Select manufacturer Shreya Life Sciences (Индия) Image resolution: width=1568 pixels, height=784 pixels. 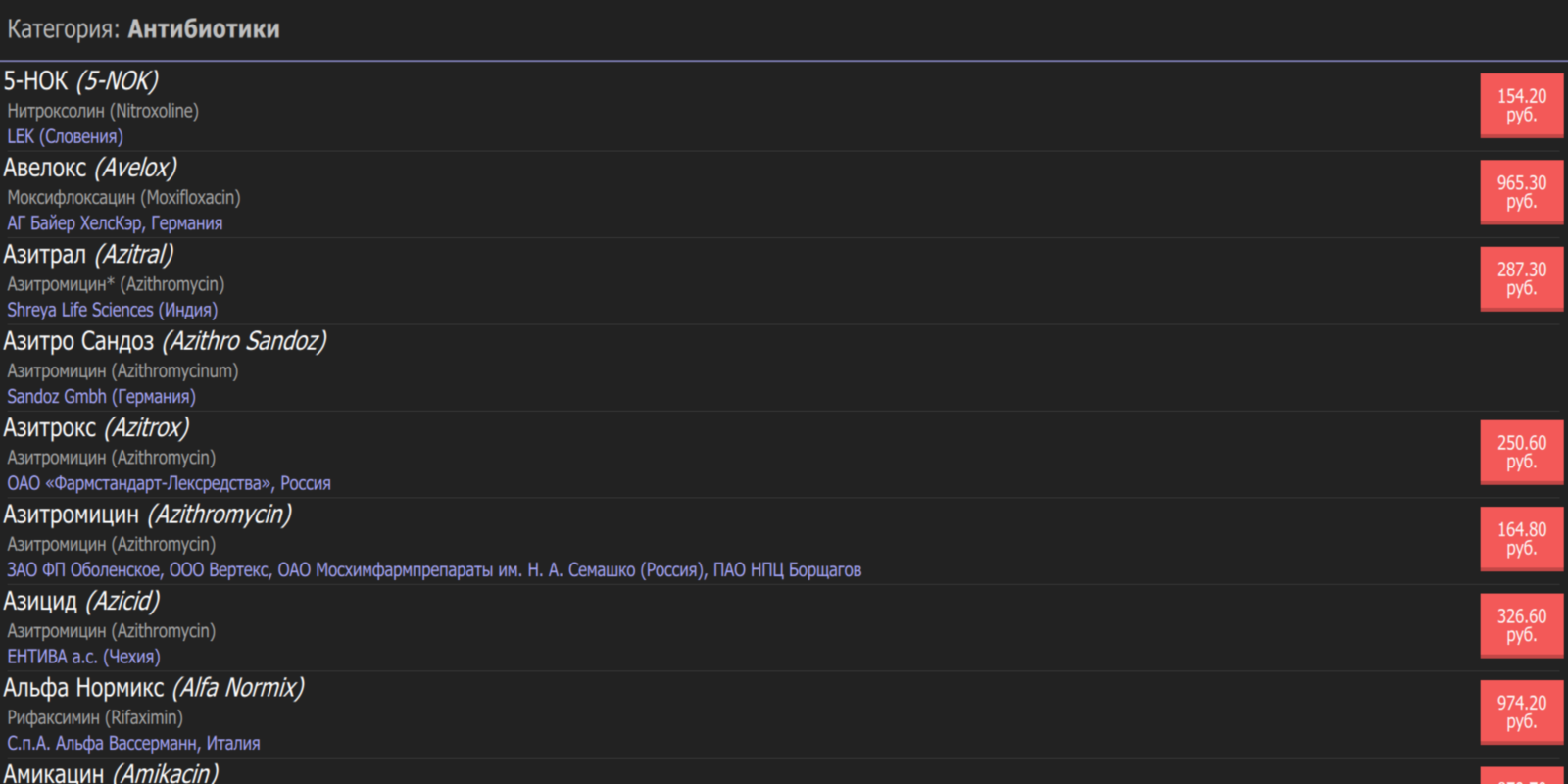pos(113,310)
